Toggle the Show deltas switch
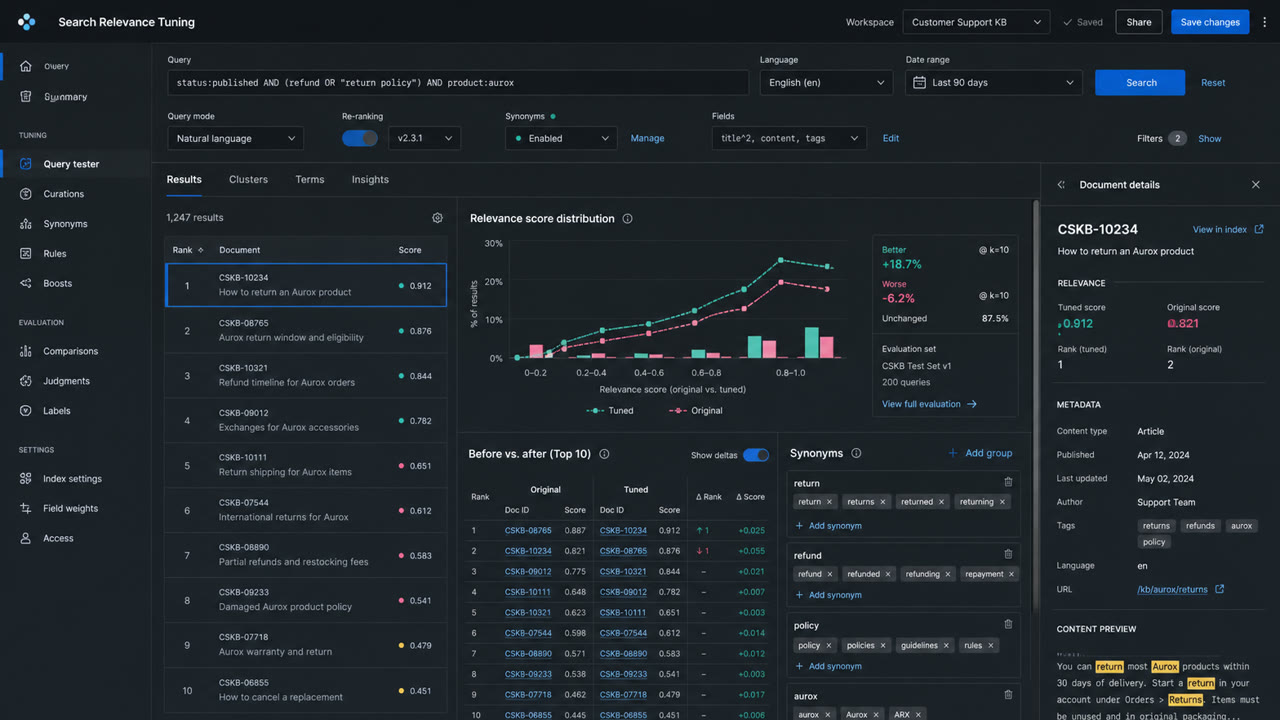1280x720 pixels. pyautogui.click(x=756, y=455)
